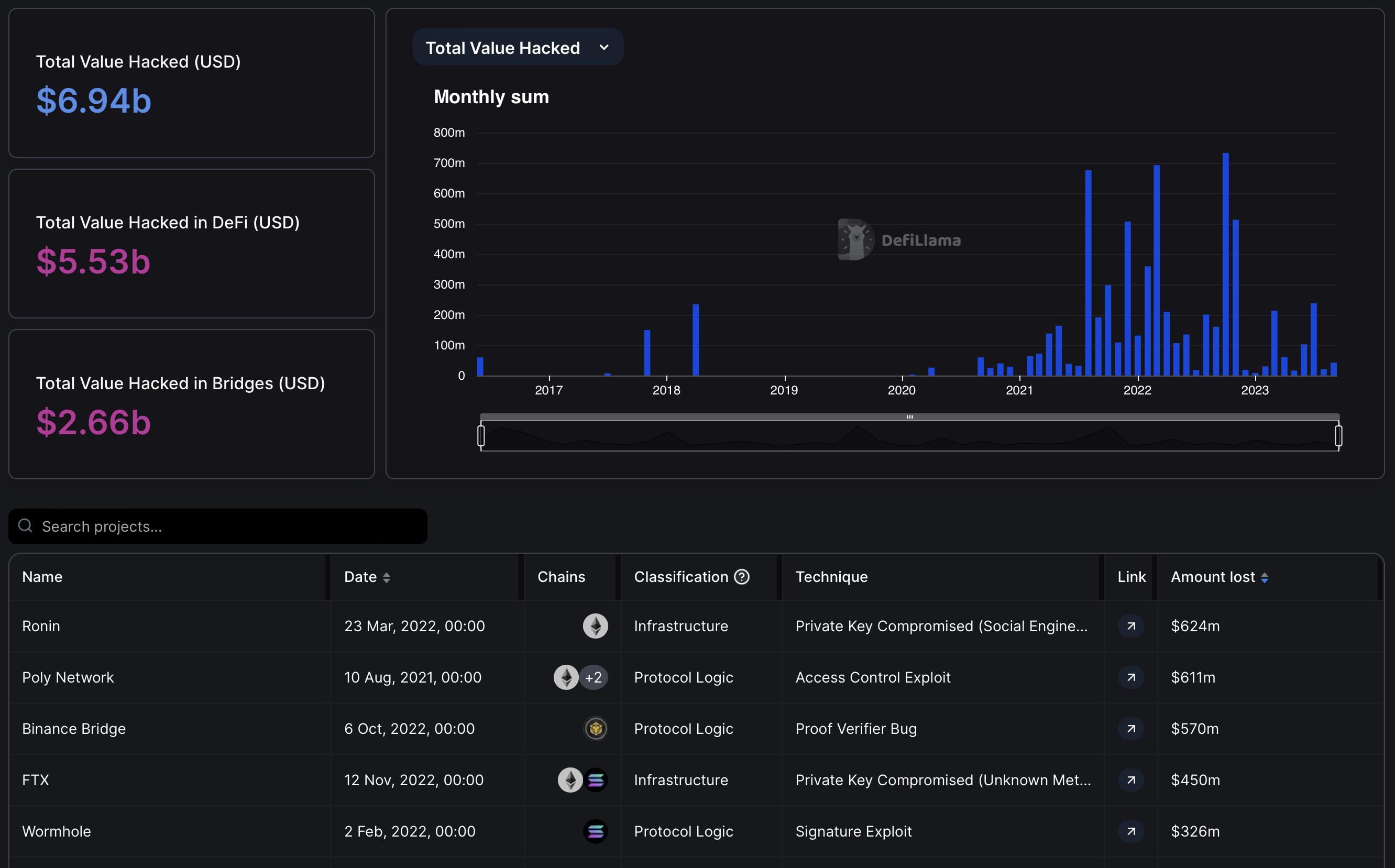This screenshot has height=868, width=1395.
Task: Click the $624m amount lost value
Action: 1195,627
